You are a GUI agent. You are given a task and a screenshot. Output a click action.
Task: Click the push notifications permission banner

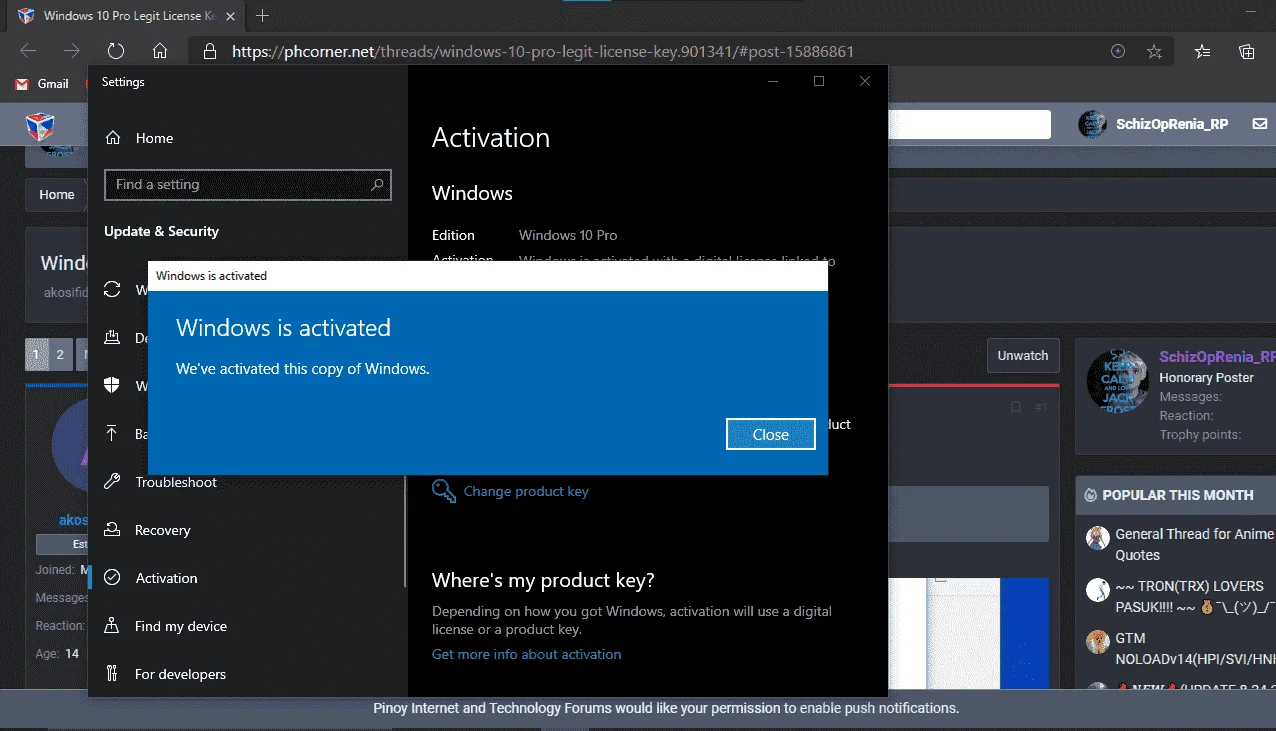[x=666, y=708]
